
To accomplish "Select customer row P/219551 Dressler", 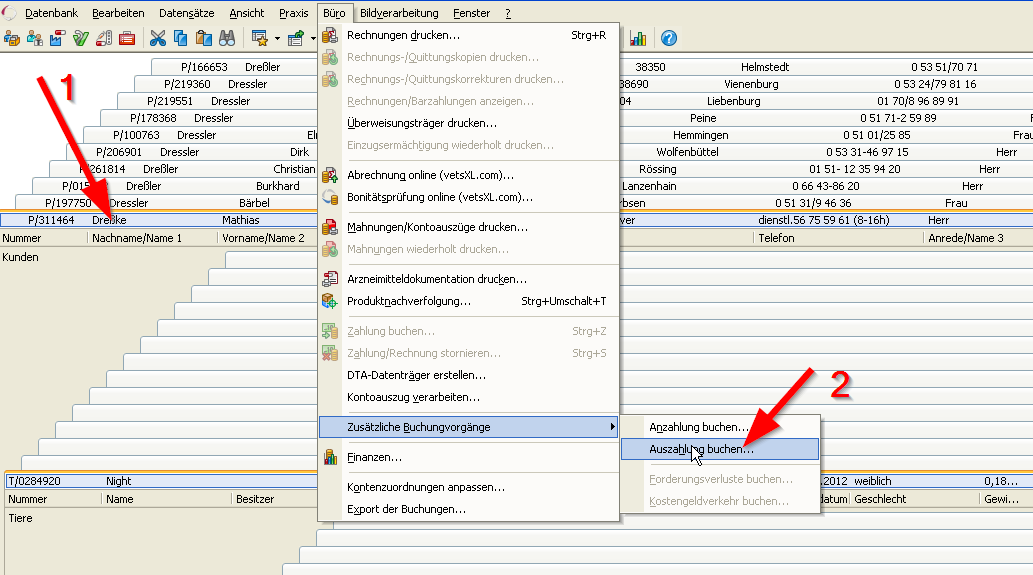I will click(x=217, y=101).
